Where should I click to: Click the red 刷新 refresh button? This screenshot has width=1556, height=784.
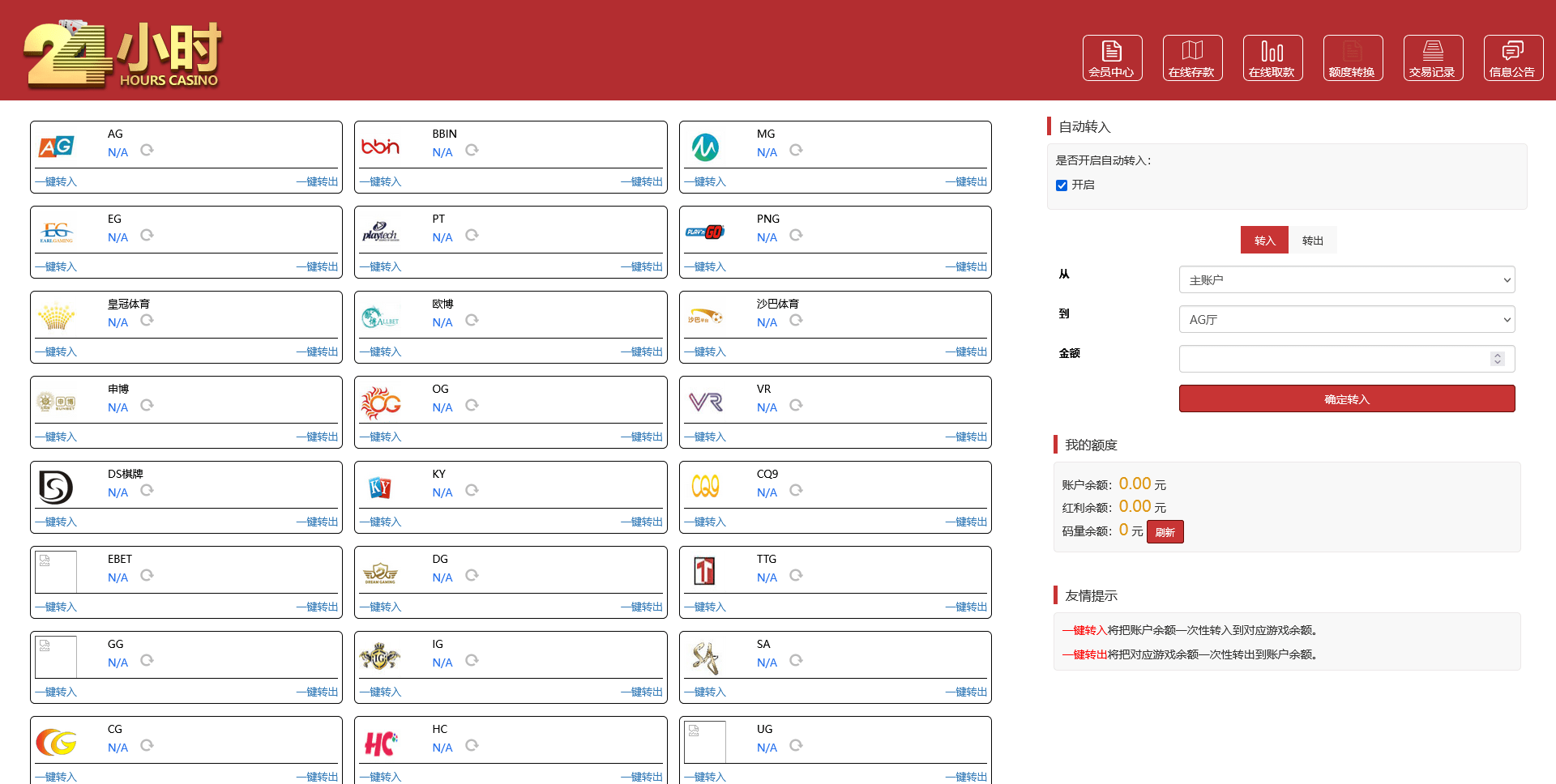[x=1165, y=532]
